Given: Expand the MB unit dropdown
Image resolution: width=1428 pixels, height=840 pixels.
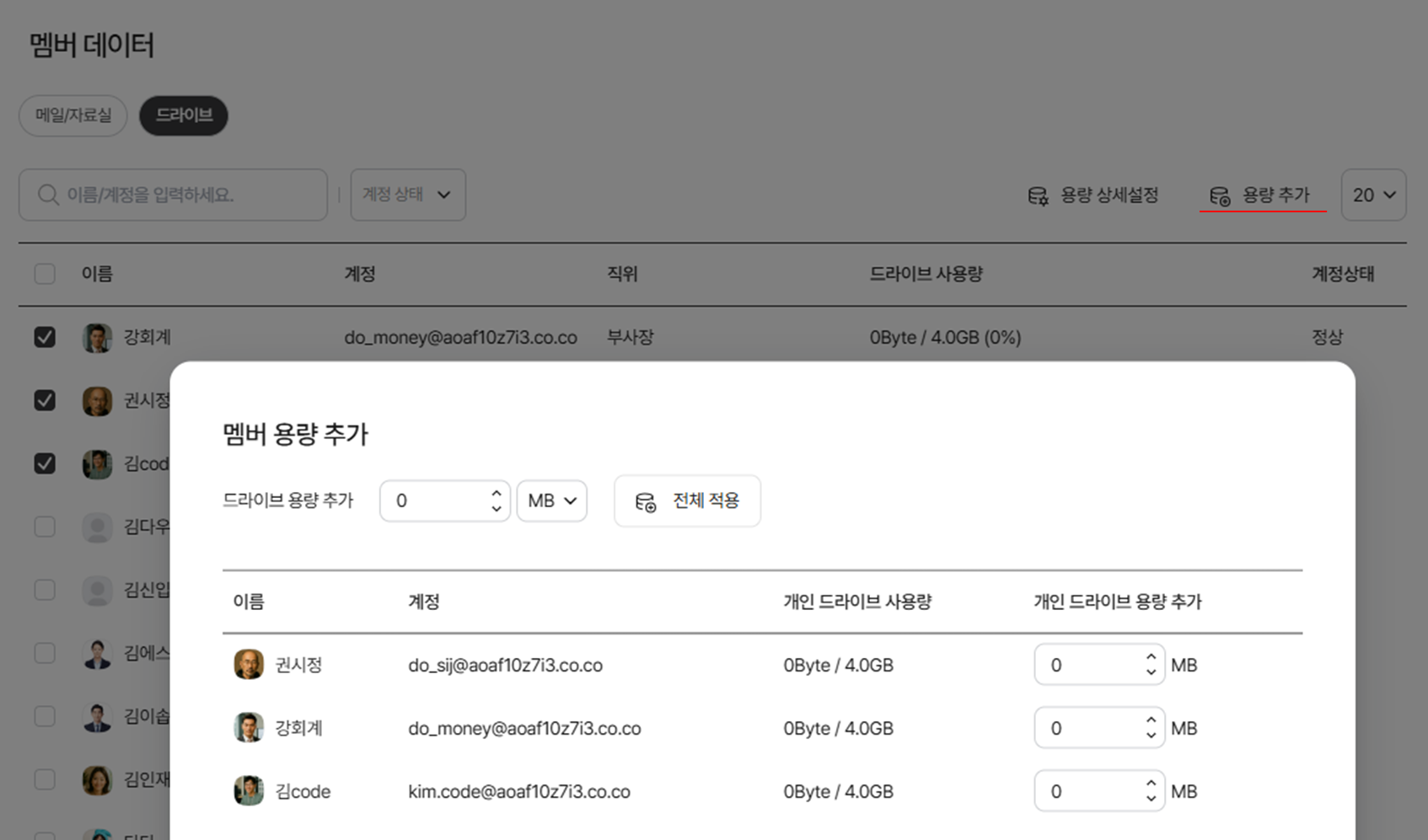Looking at the screenshot, I should pos(552,500).
